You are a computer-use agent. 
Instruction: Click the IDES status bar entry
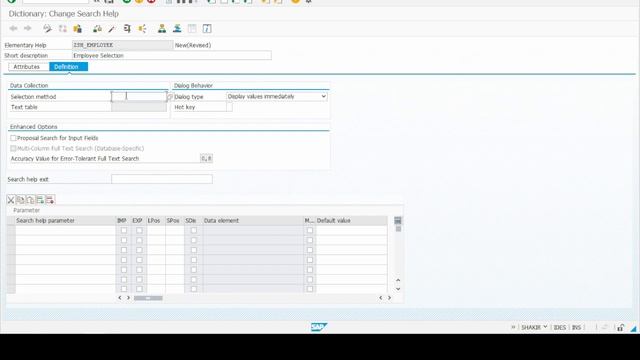[x=560, y=327]
